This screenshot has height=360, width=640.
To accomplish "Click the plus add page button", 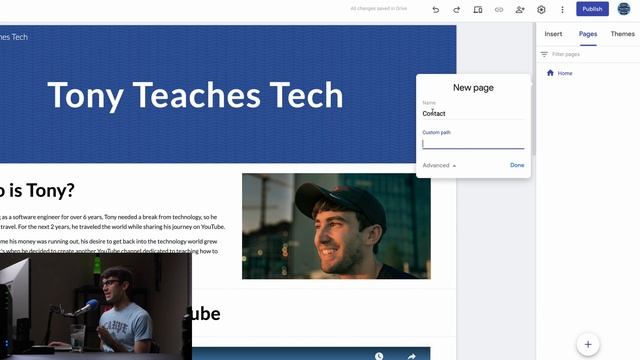I will coord(588,344).
